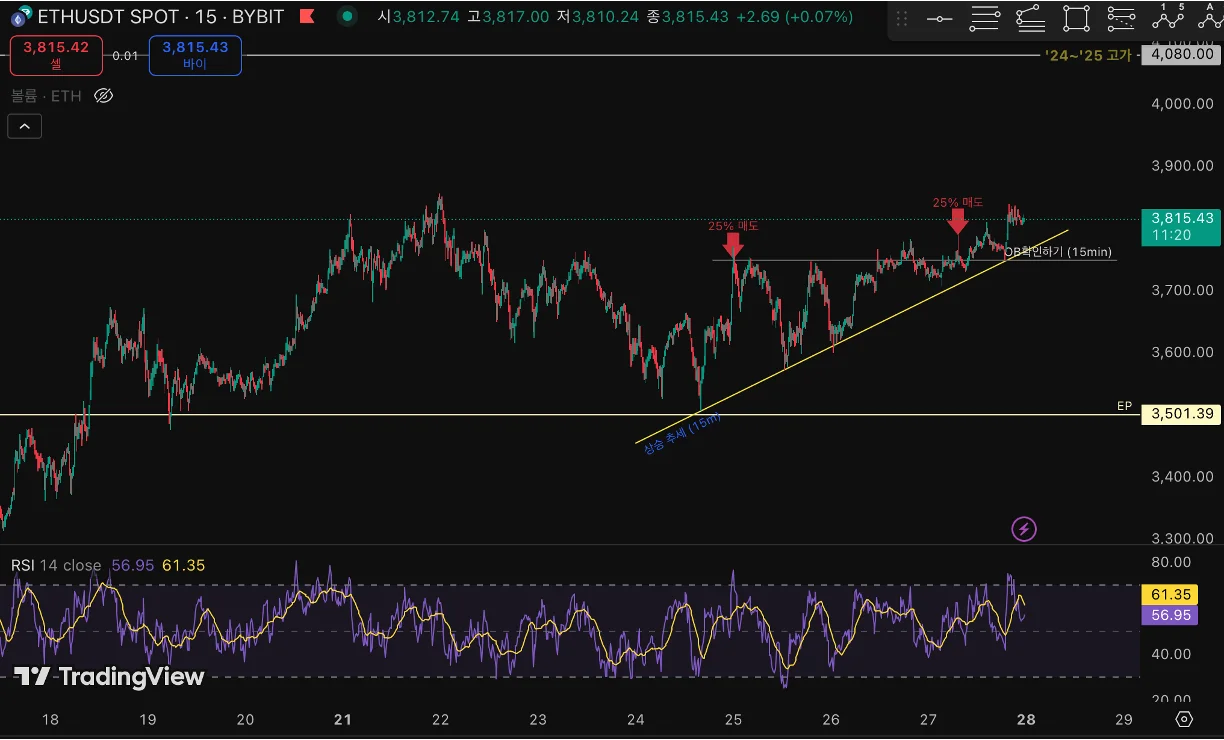Click the 80.00 RSI scale value
Screen dimensions: 1224x740
pyautogui.click(x=1171, y=562)
